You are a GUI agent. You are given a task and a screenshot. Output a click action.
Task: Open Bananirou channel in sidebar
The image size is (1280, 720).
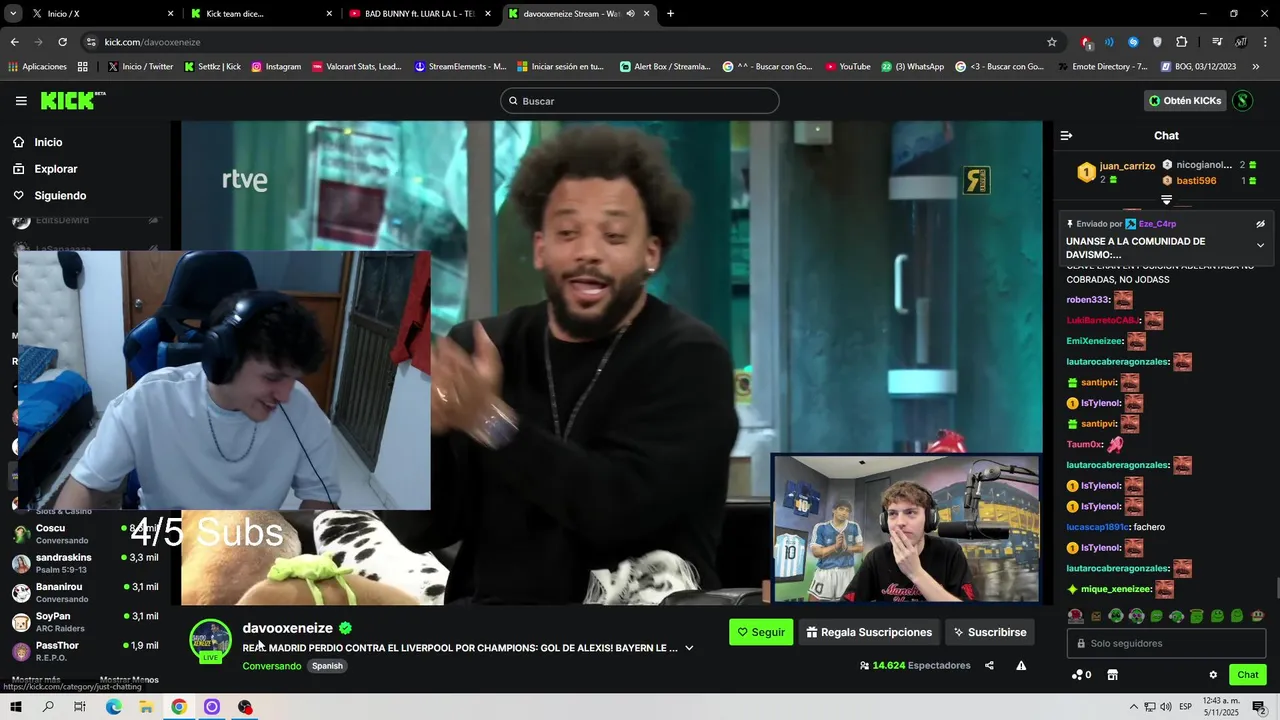(85, 593)
